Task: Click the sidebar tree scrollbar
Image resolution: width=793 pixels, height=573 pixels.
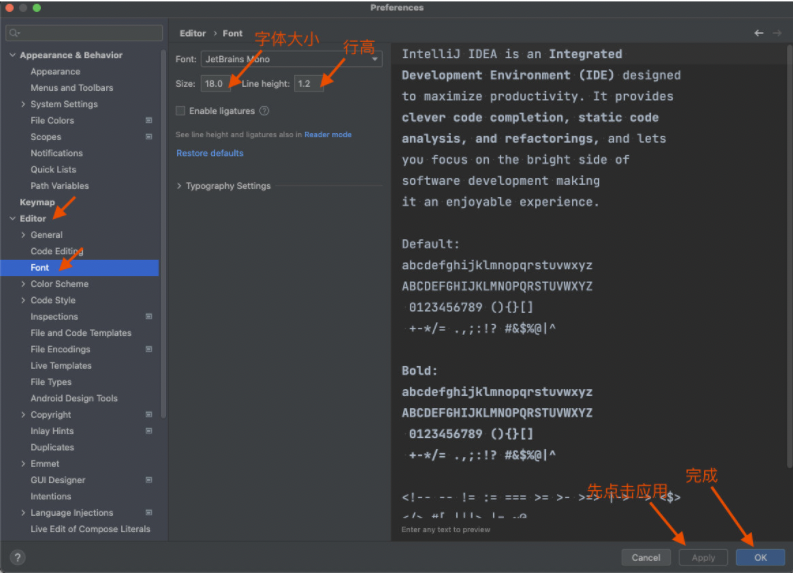Action: pyautogui.click(x=163, y=234)
